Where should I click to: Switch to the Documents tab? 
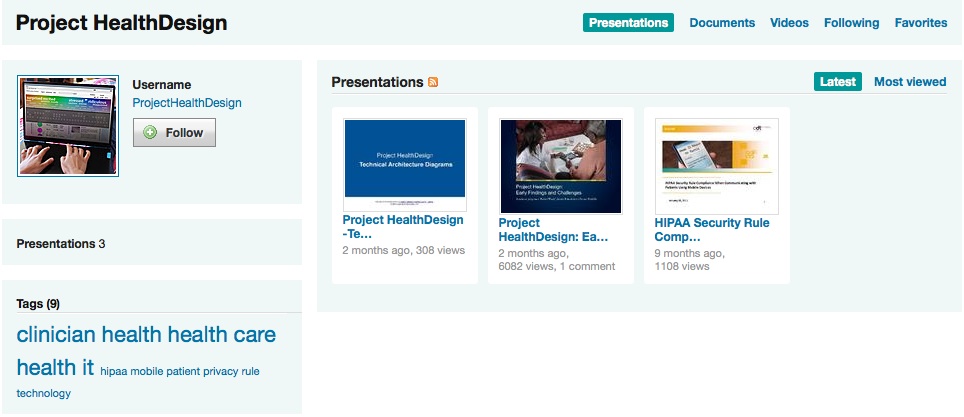[x=721, y=23]
